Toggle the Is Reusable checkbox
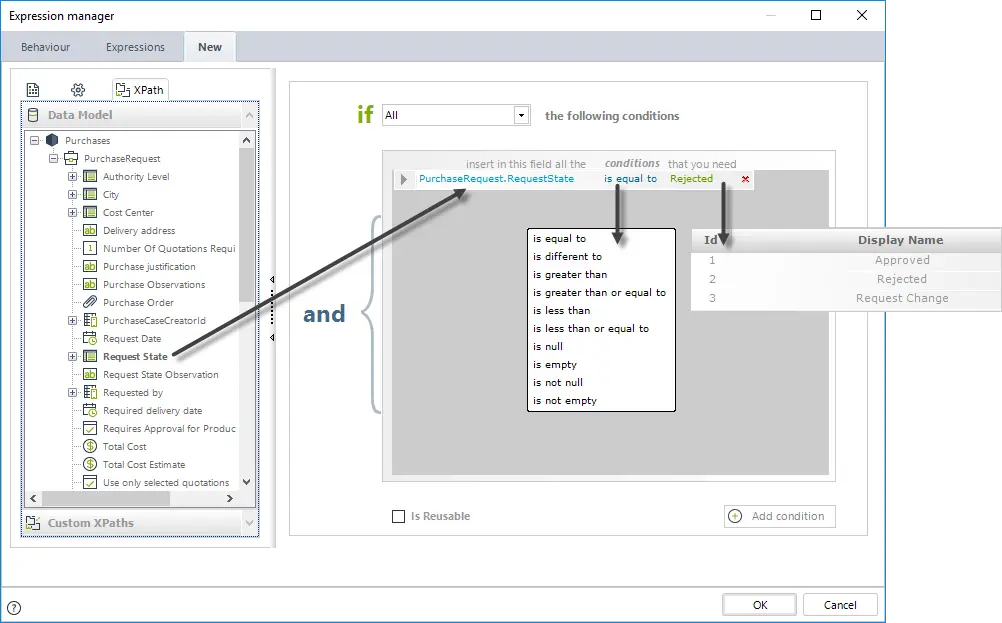 coord(398,516)
